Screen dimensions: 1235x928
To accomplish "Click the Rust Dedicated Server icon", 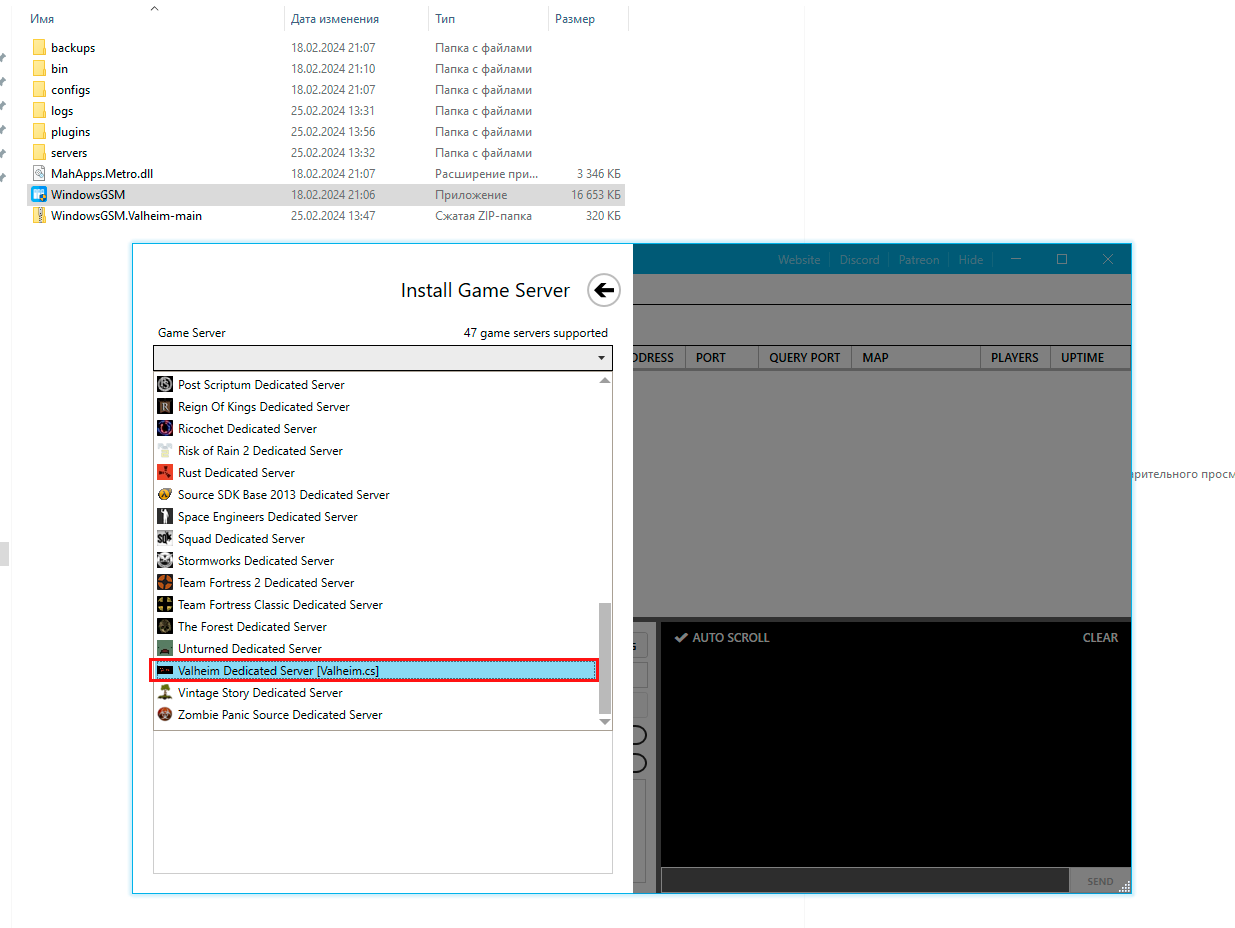I will 165,472.
